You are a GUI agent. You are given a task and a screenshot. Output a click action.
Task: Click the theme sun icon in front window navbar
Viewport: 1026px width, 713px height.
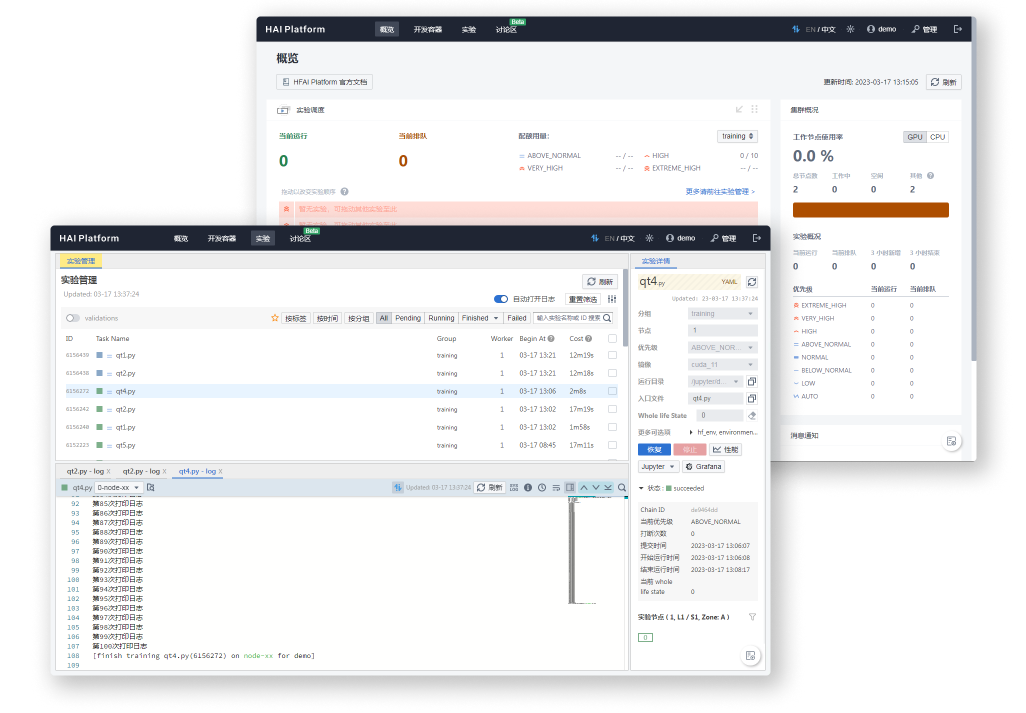(x=649, y=238)
